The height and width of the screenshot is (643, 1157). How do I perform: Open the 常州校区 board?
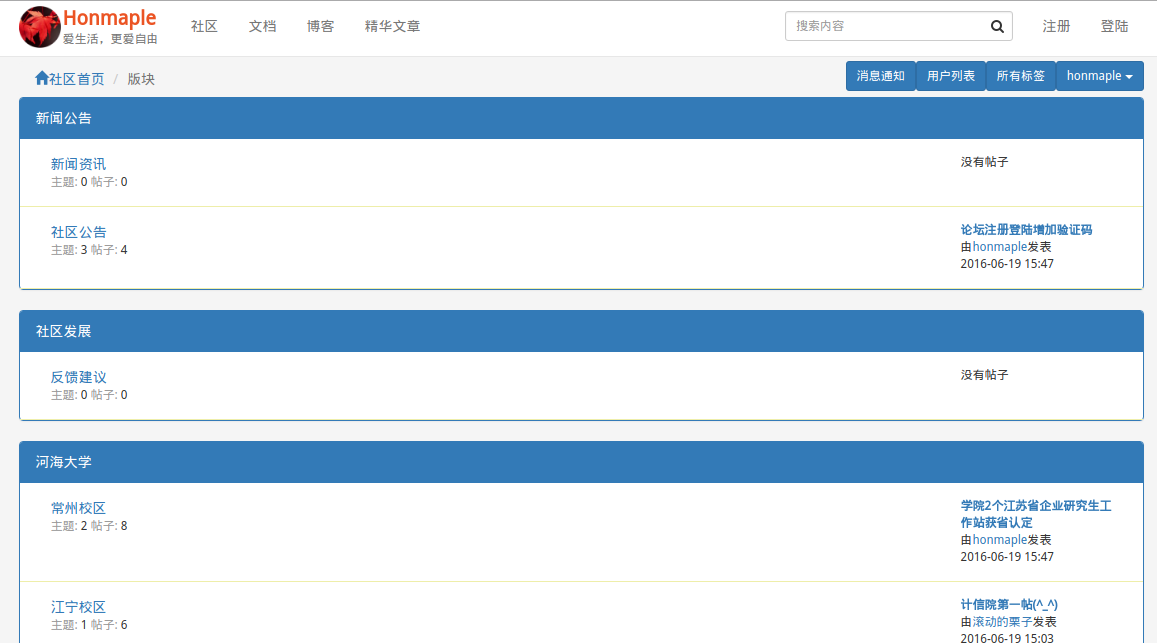pos(78,508)
